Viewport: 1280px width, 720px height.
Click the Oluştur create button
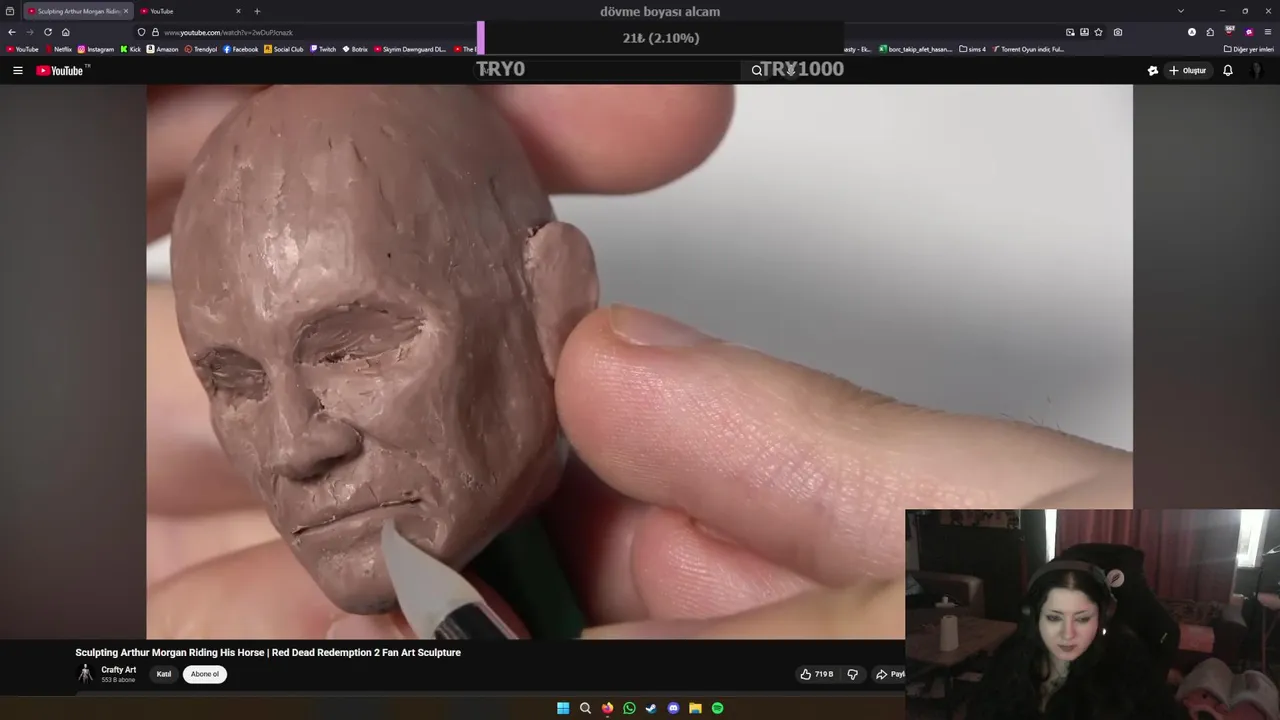[1187, 71]
